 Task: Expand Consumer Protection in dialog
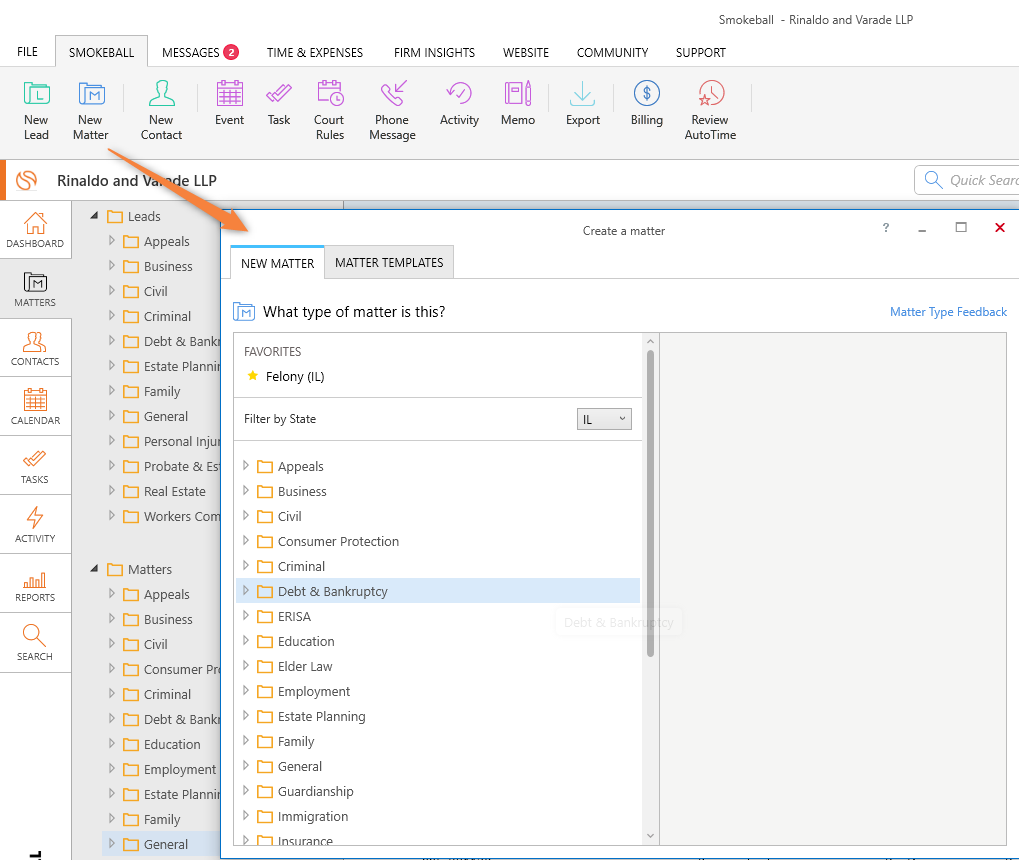click(x=246, y=541)
